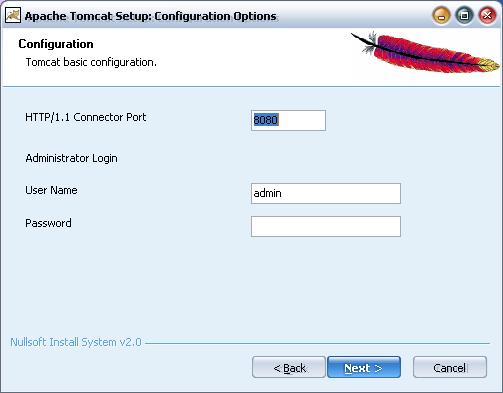This screenshot has height=393, width=503.
Task: Click the Password label text
Action: (x=48, y=223)
